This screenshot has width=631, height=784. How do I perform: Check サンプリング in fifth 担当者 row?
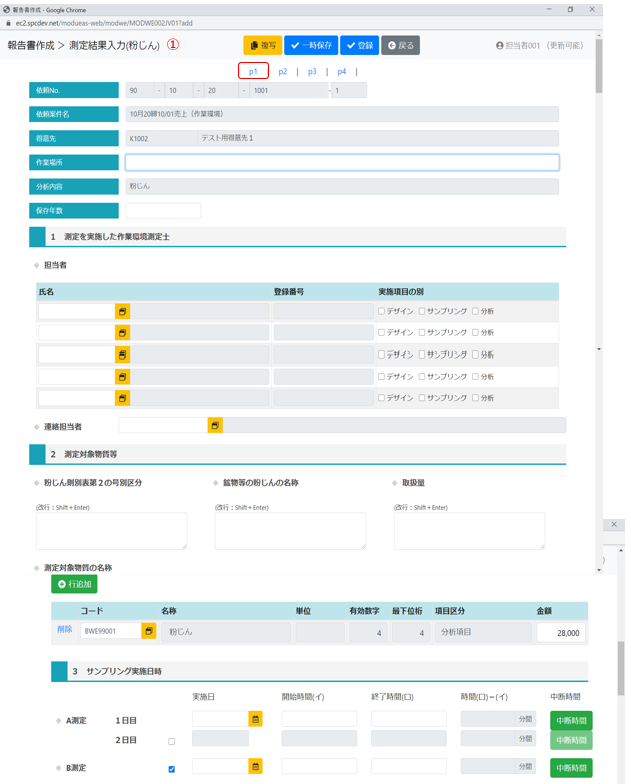(422, 398)
